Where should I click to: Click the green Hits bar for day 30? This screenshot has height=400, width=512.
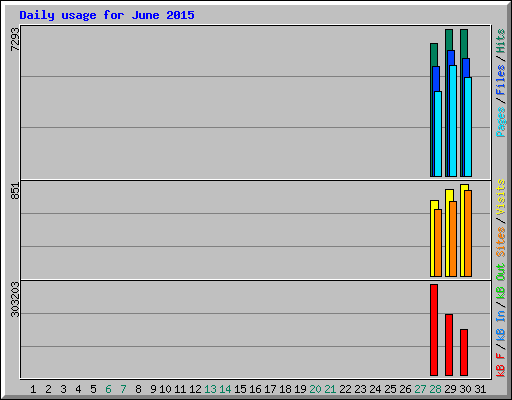point(464,44)
